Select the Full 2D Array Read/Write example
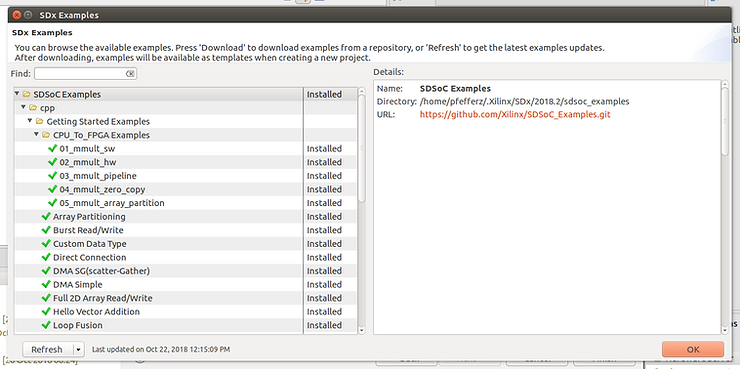Screen dimensions: 740x369 (x=102, y=298)
